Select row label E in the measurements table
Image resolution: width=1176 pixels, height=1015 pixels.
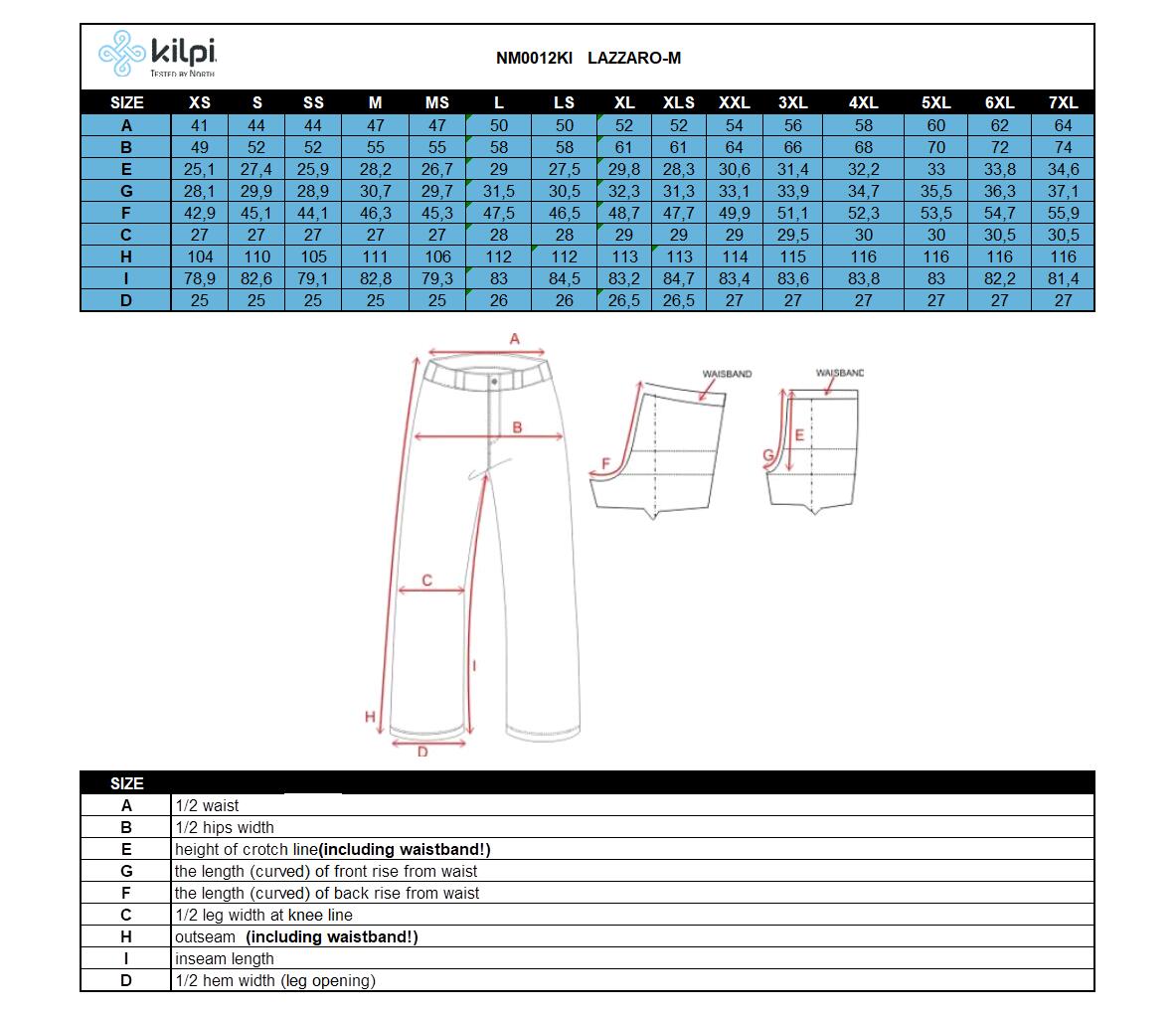click(126, 169)
